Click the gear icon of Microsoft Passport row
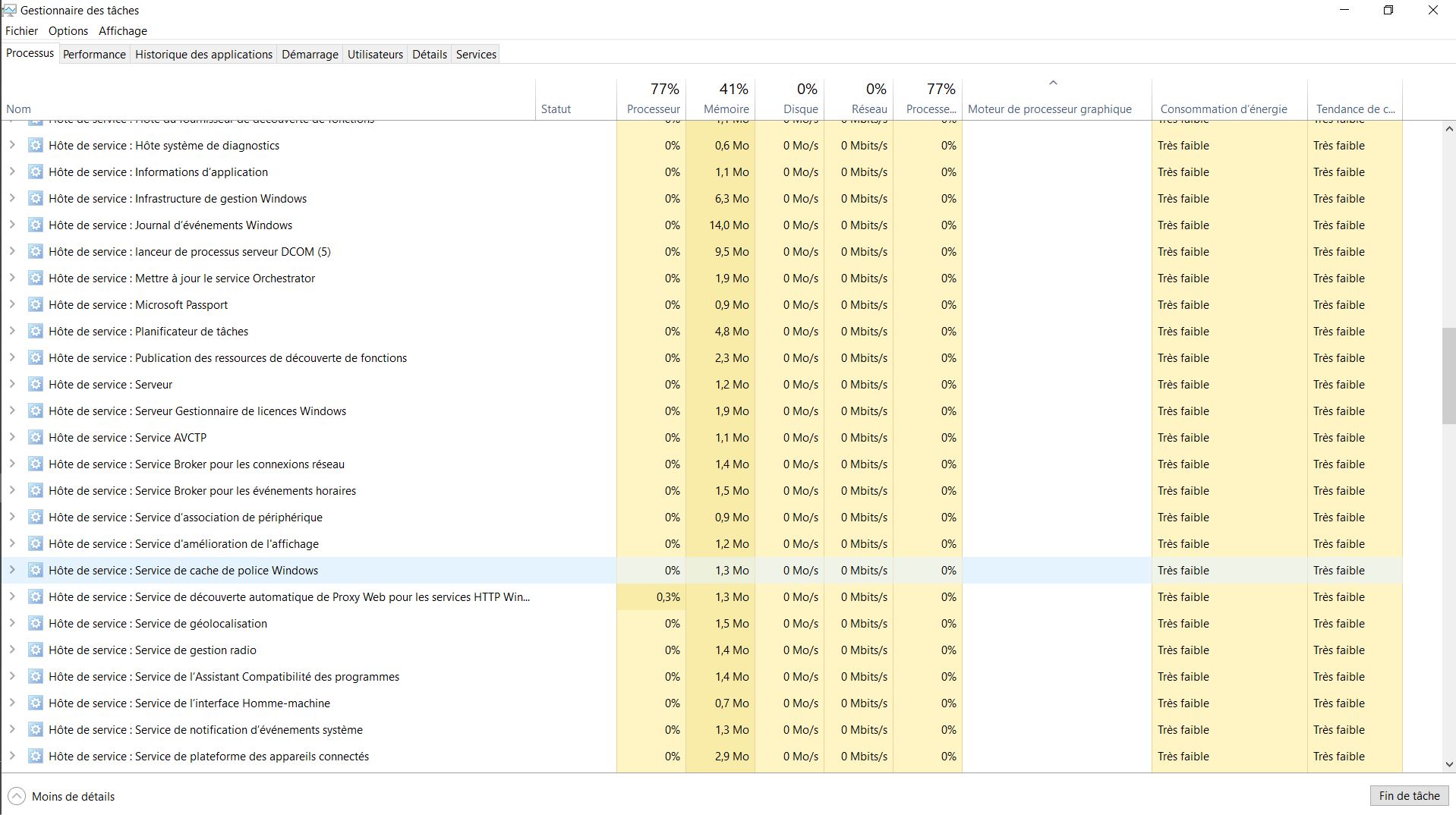 (35, 305)
